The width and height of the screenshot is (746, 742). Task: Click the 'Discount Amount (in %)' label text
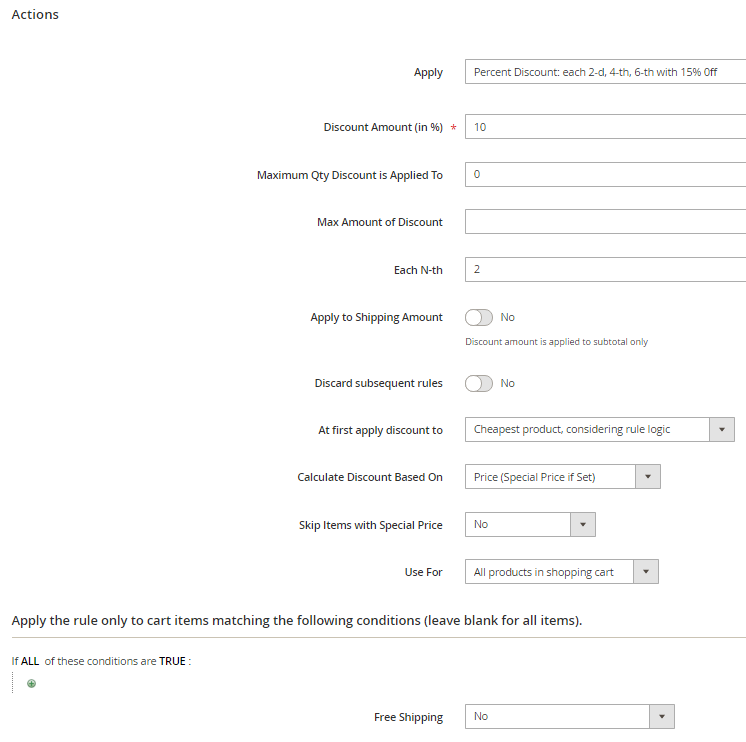(382, 127)
